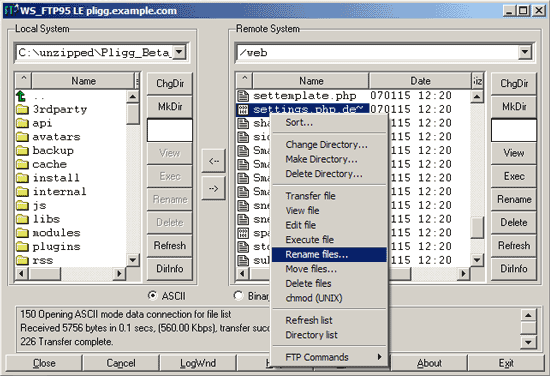
Task: Click the local list vertical scrollbar thumb
Action: point(133,114)
